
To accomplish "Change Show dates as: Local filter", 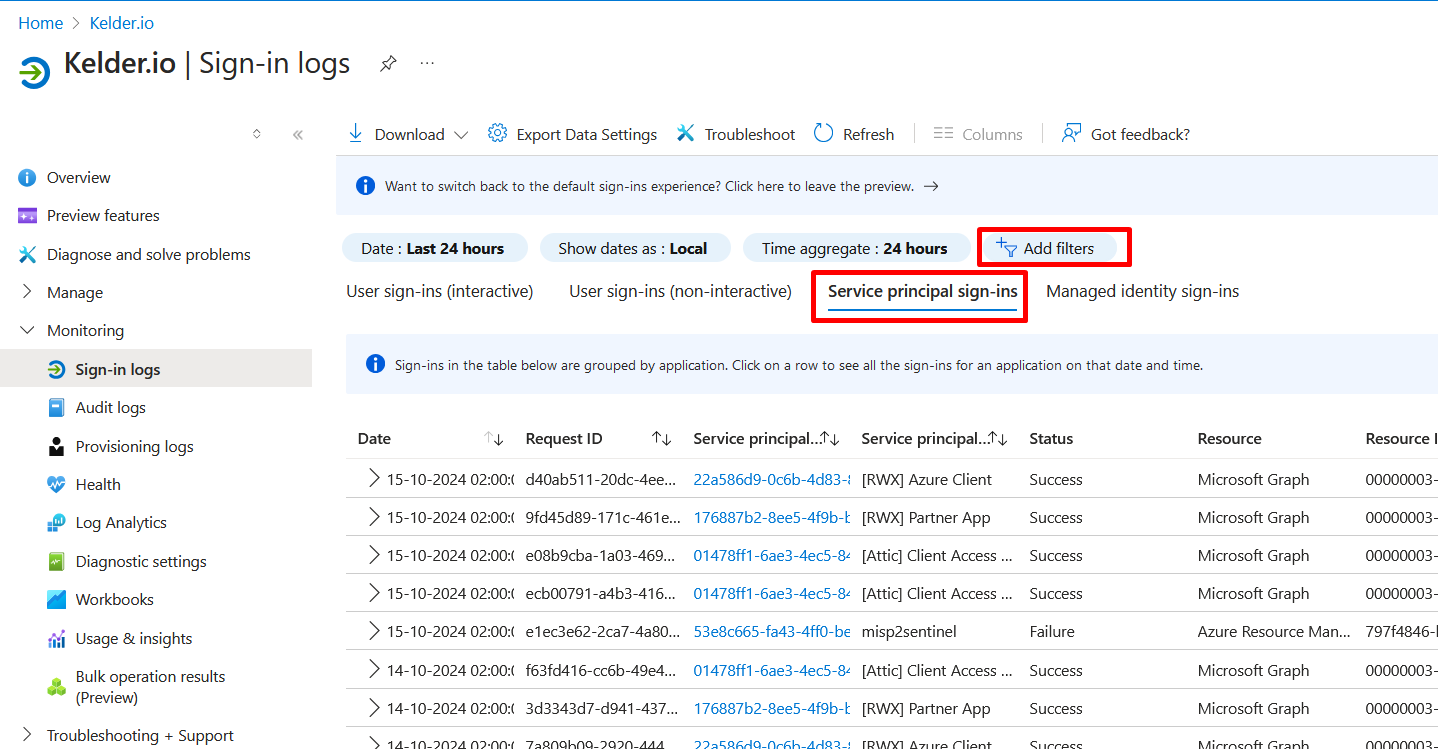I will pos(634,248).
